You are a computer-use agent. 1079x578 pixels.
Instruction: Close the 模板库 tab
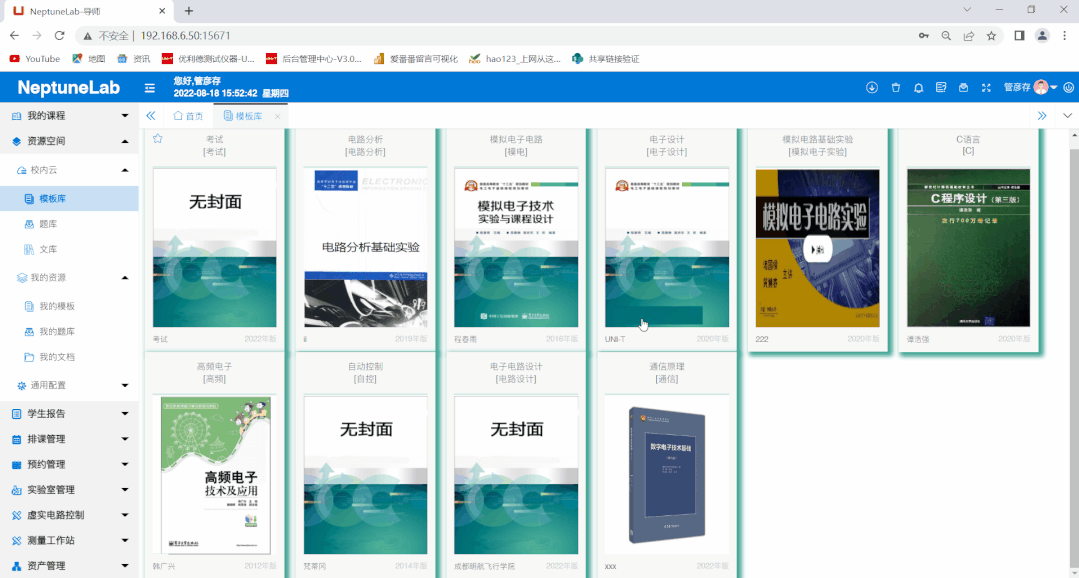coord(278,117)
